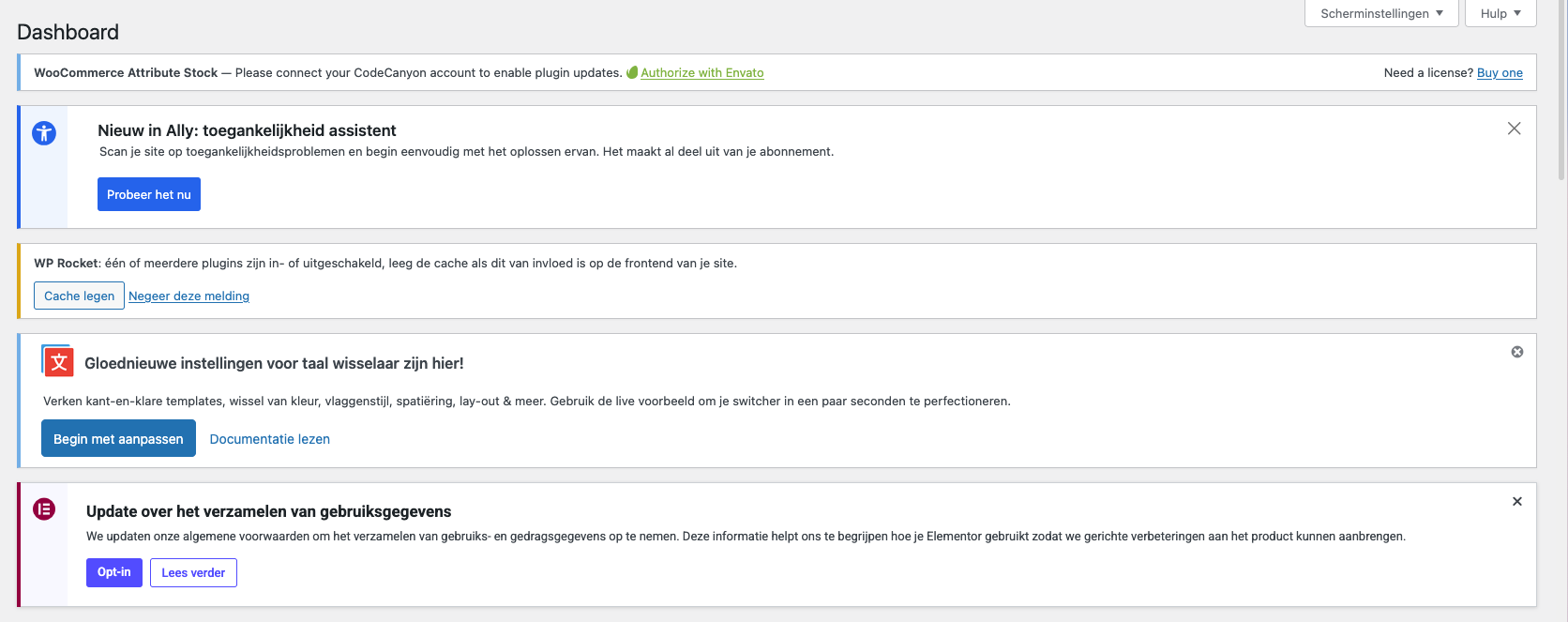1568x622 pixels.
Task: Open the Scherminstellingen dropdown
Action: click(1380, 13)
